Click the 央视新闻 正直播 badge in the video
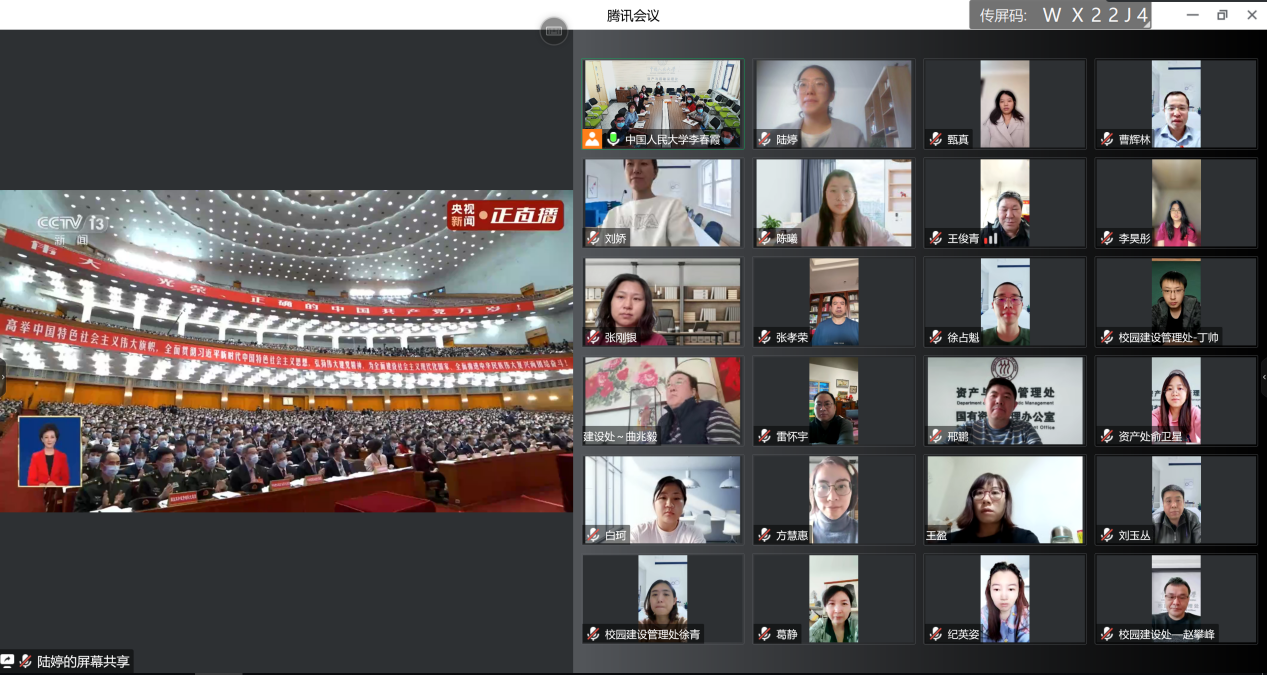The width and height of the screenshot is (1267, 675). click(505, 215)
